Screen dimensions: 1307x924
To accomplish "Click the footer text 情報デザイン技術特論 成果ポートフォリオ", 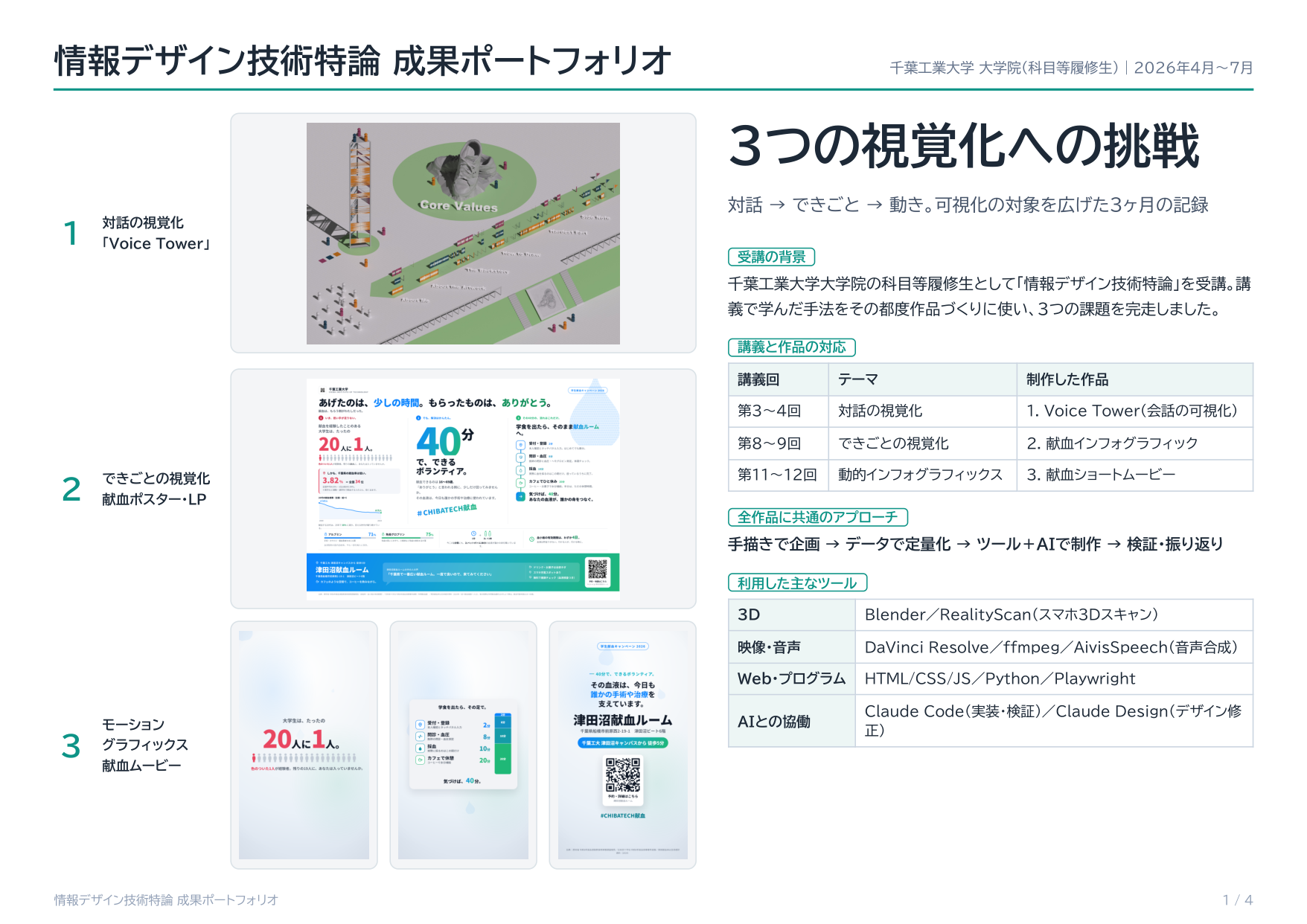I will point(166,899).
